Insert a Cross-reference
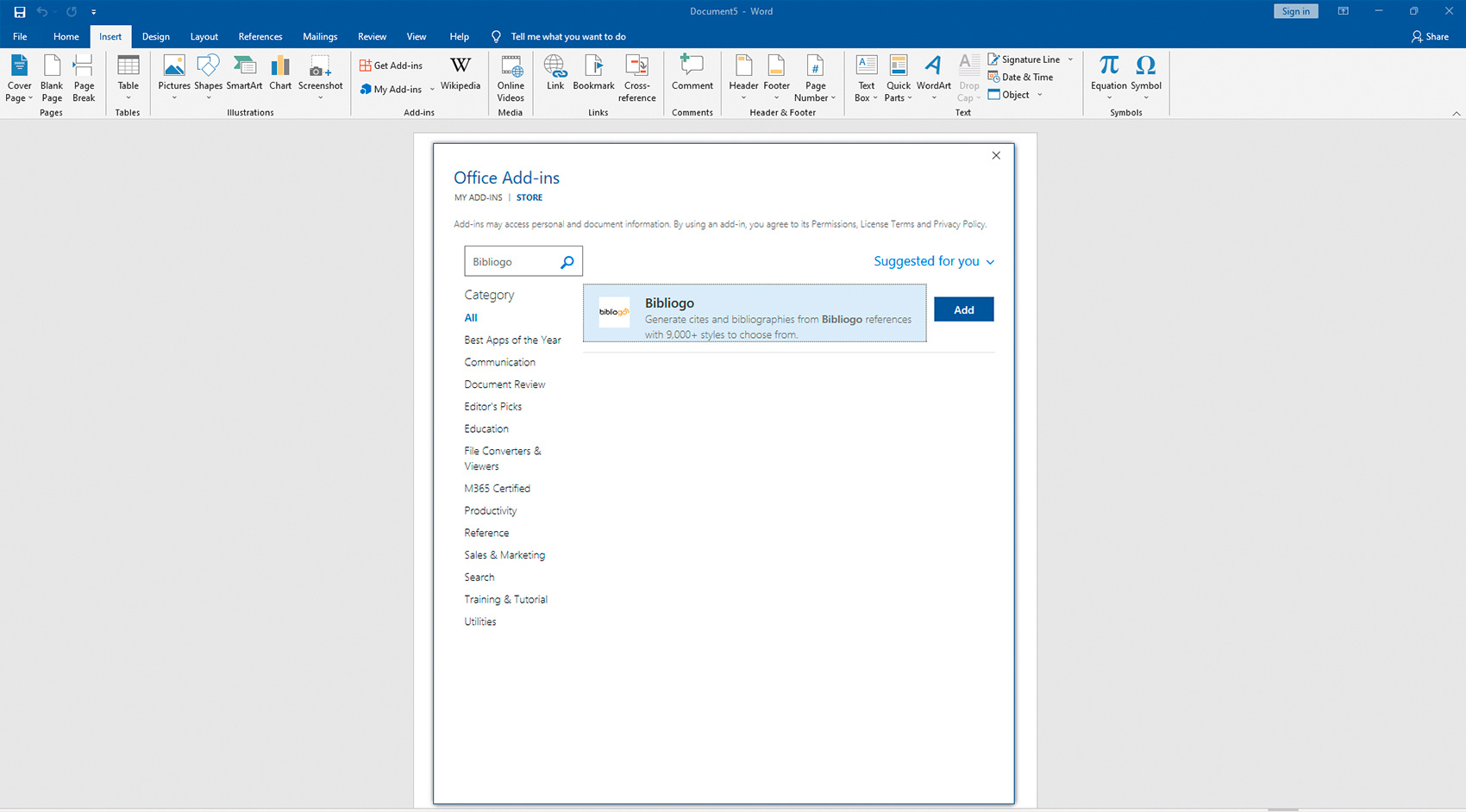Screen dimensions: 1466x812 (637, 78)
